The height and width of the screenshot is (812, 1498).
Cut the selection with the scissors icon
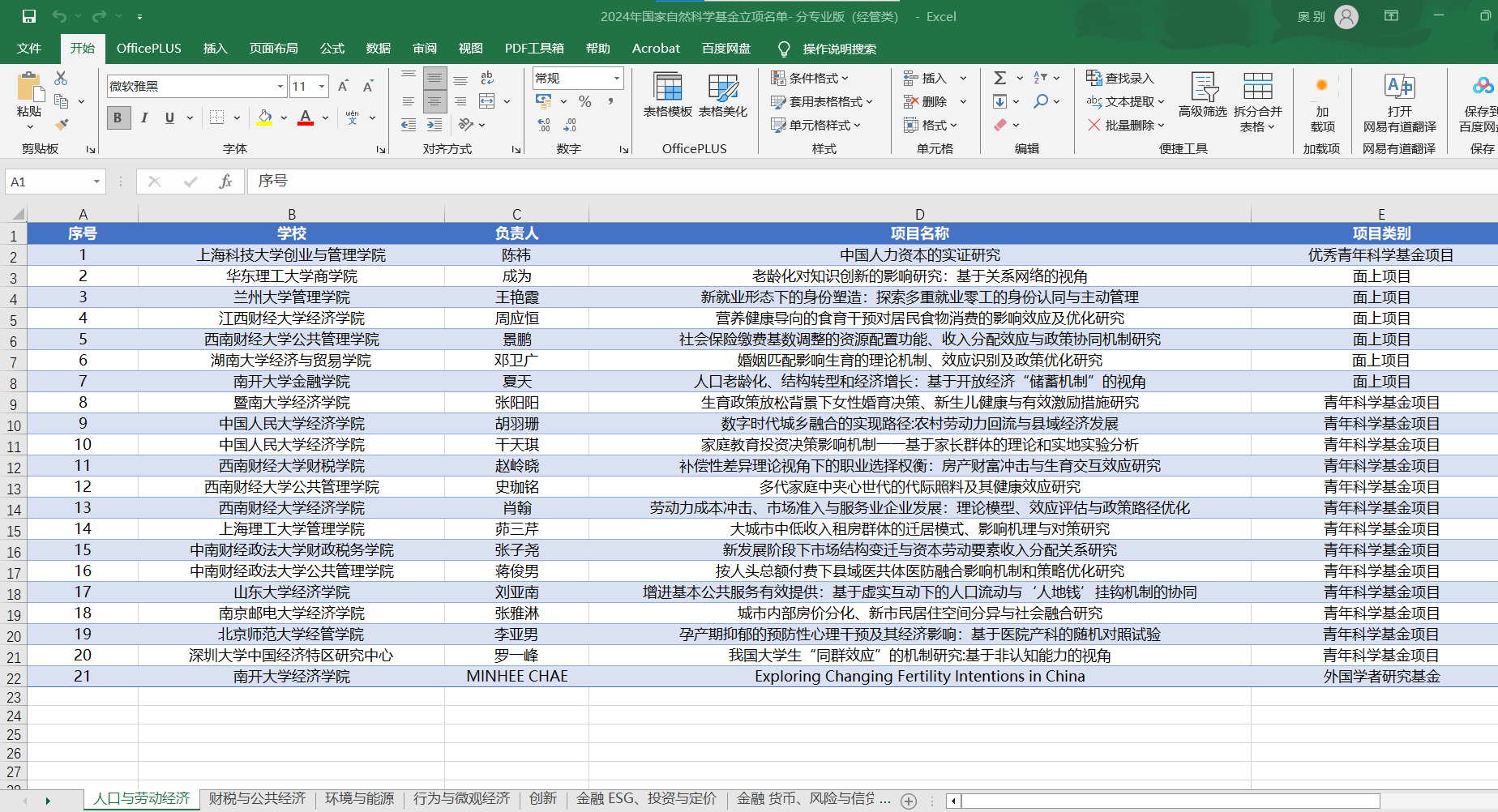coord(61,79)
